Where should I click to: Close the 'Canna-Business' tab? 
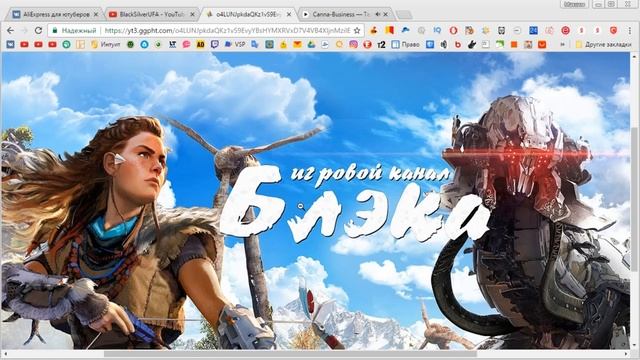tap(386, 14)
